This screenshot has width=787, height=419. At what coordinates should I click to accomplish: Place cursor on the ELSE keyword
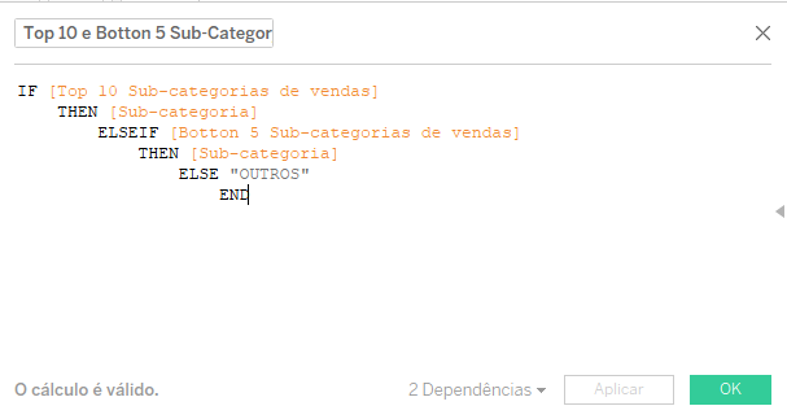(x=198, y=174)
